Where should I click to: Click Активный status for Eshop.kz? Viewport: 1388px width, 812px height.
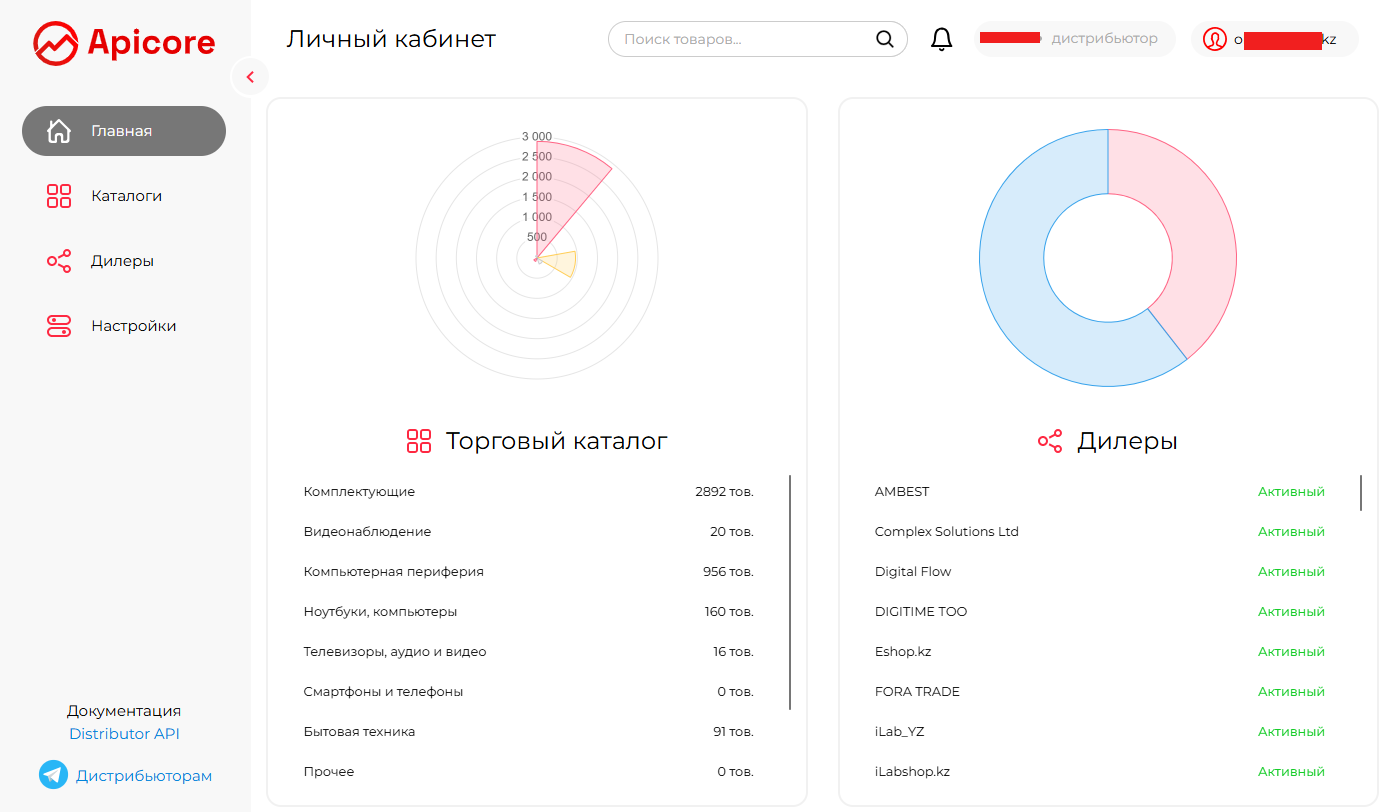coord(1291,652)
